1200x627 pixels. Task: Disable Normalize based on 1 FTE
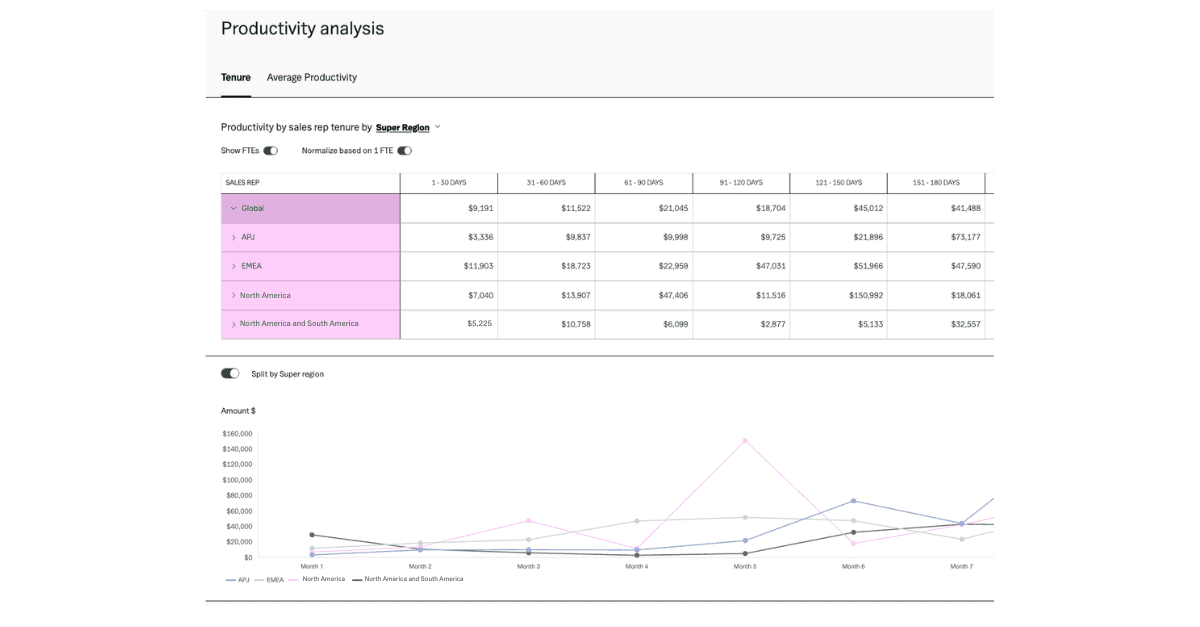point(404,151)
